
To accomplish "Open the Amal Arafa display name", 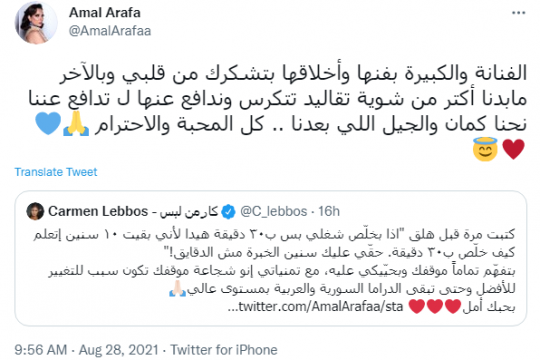I will pyautogui.click(x=105, y=12).
